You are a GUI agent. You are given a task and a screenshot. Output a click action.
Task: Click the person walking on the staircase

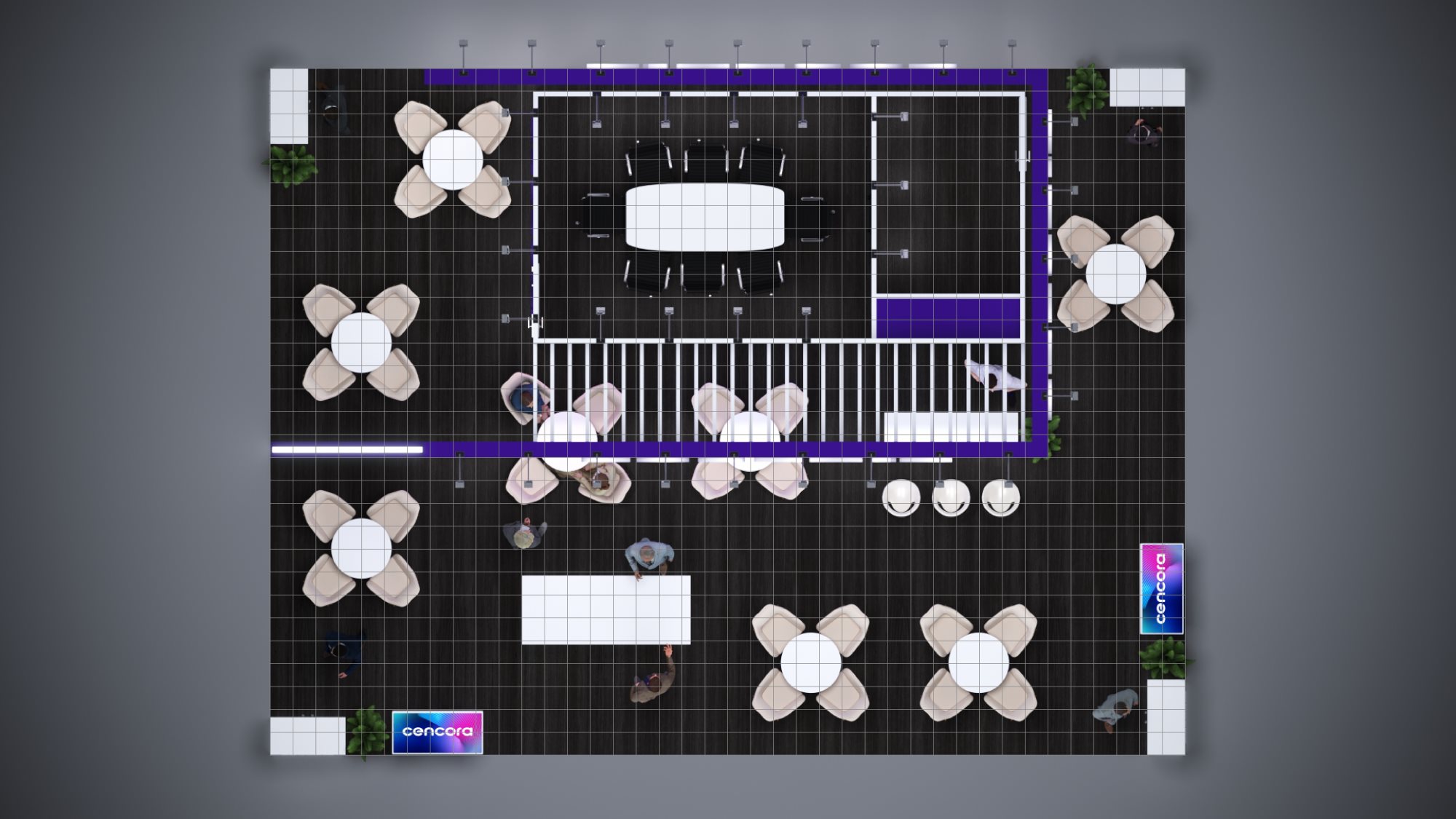994,377
